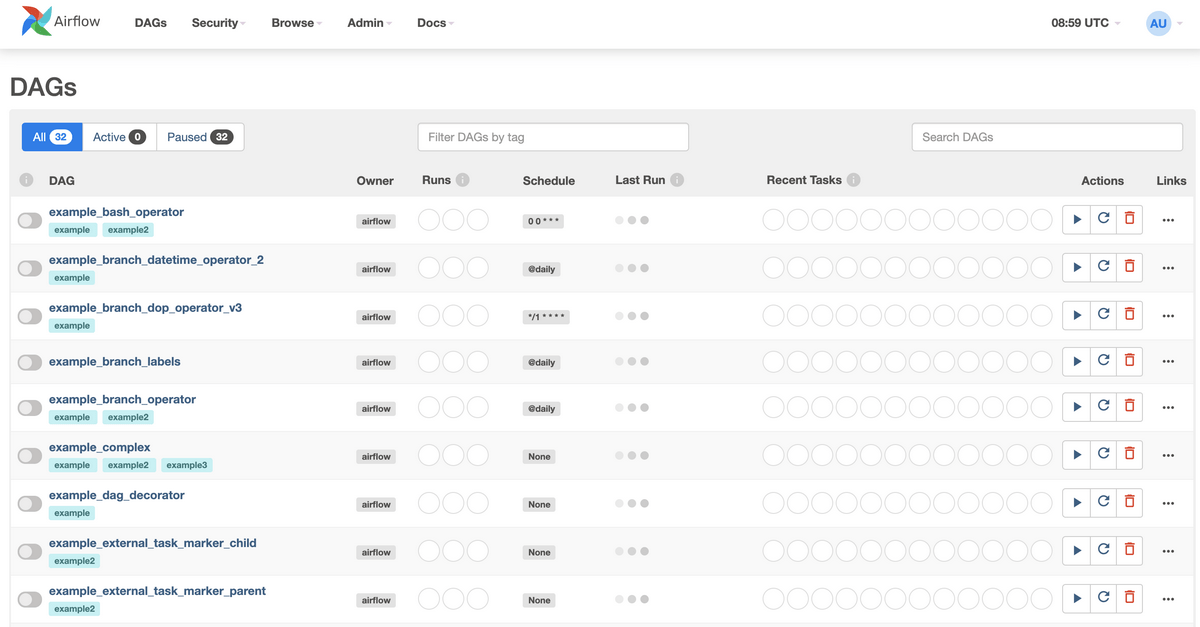Unpause the example_branch_labels toggle

(30, 363)
